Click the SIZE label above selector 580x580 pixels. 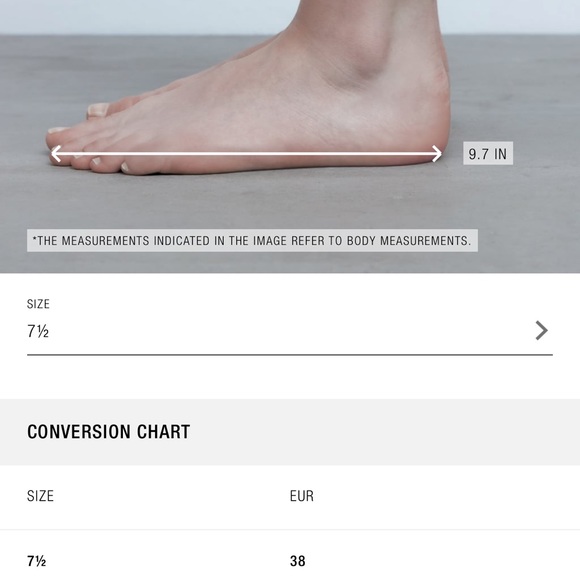38,304
